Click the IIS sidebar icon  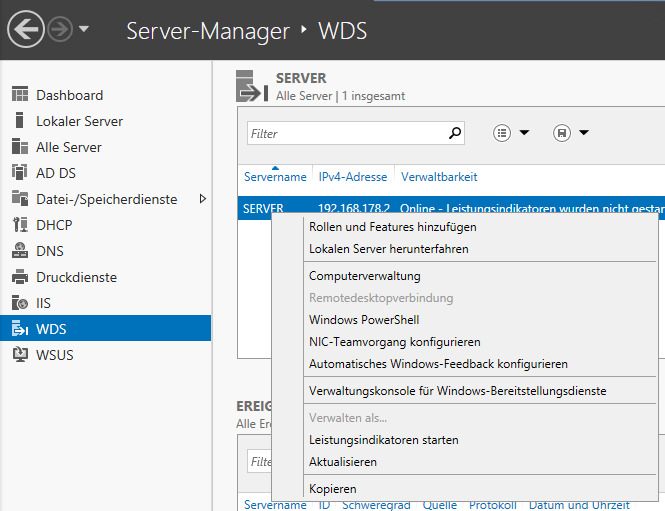[20, 303]
